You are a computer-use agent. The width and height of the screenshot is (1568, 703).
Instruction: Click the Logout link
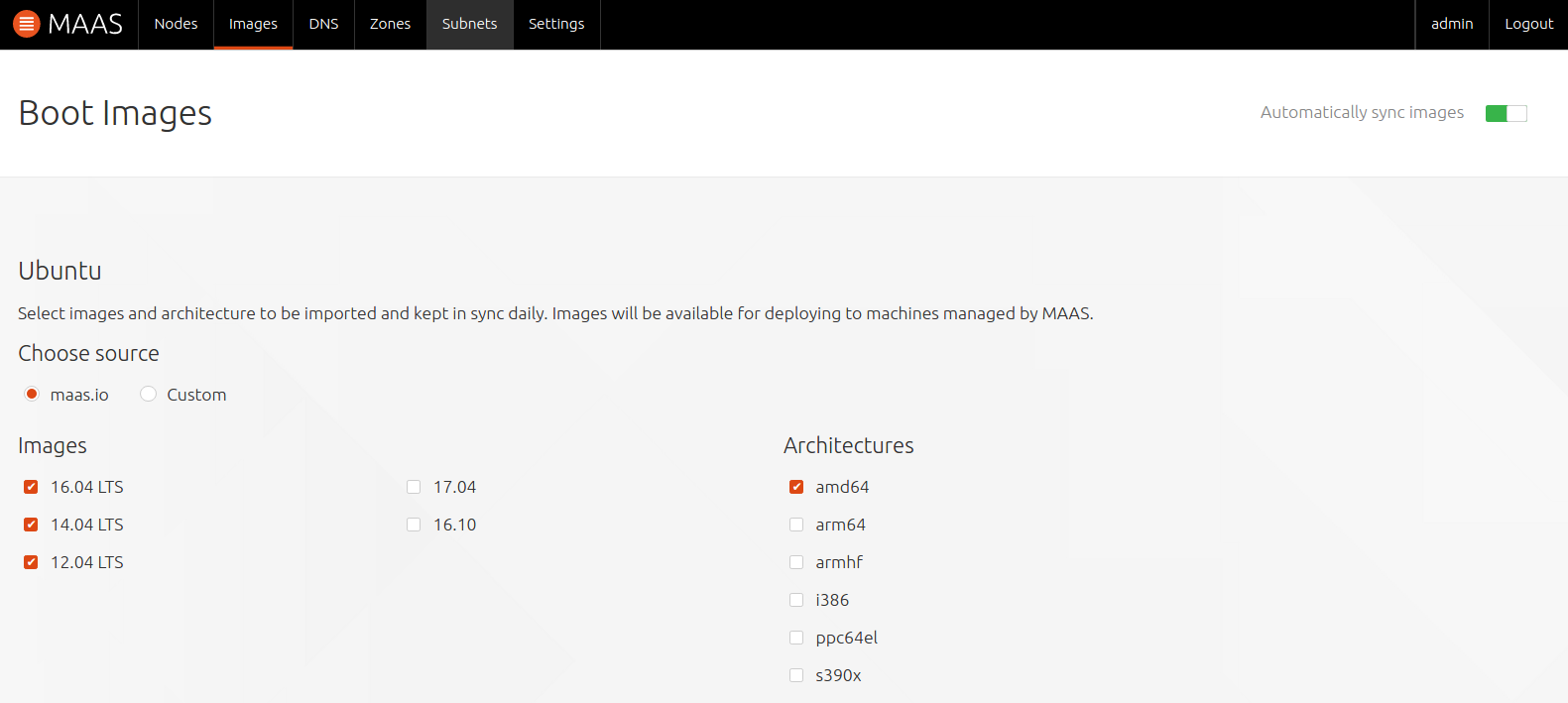click(x=1528, y=24)
